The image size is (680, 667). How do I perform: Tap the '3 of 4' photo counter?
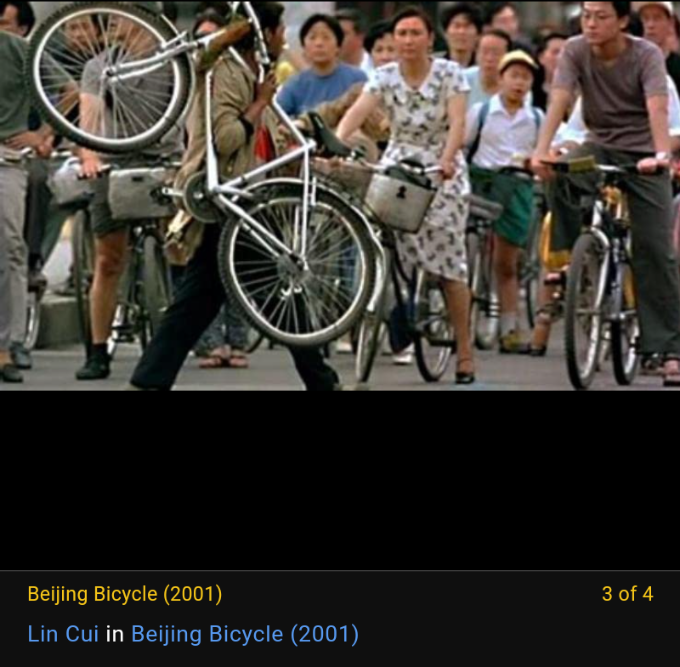627,594
